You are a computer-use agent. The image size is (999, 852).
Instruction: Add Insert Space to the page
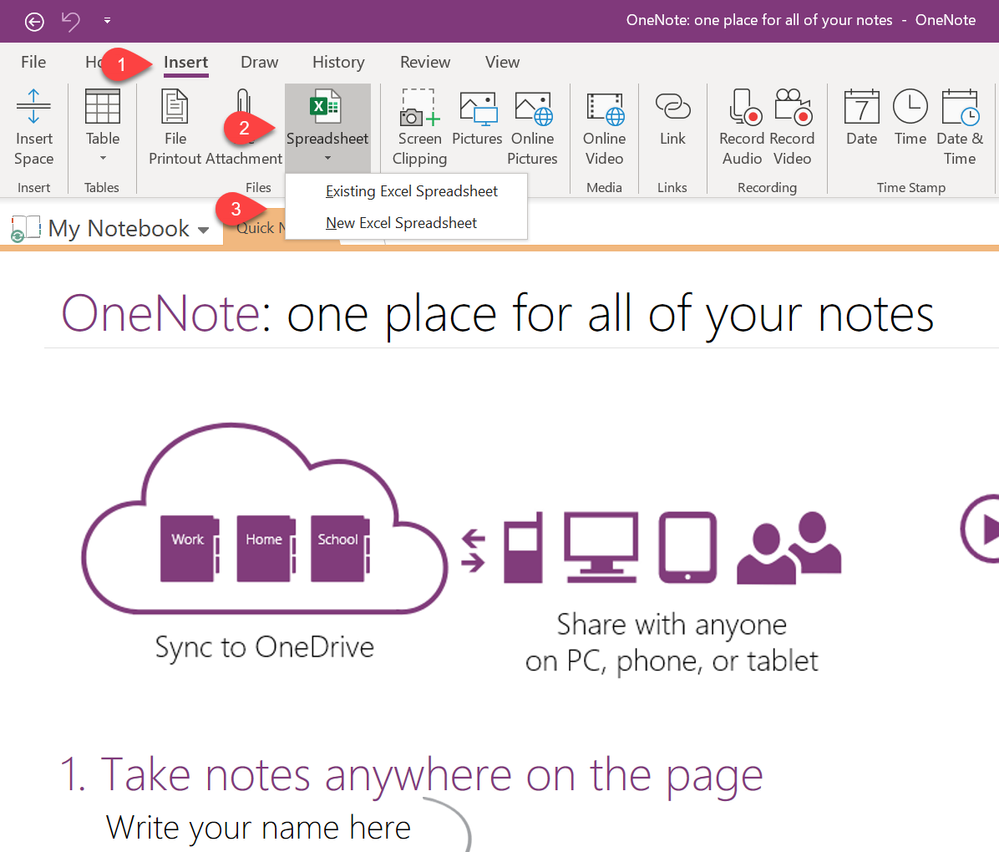point(34,125)
